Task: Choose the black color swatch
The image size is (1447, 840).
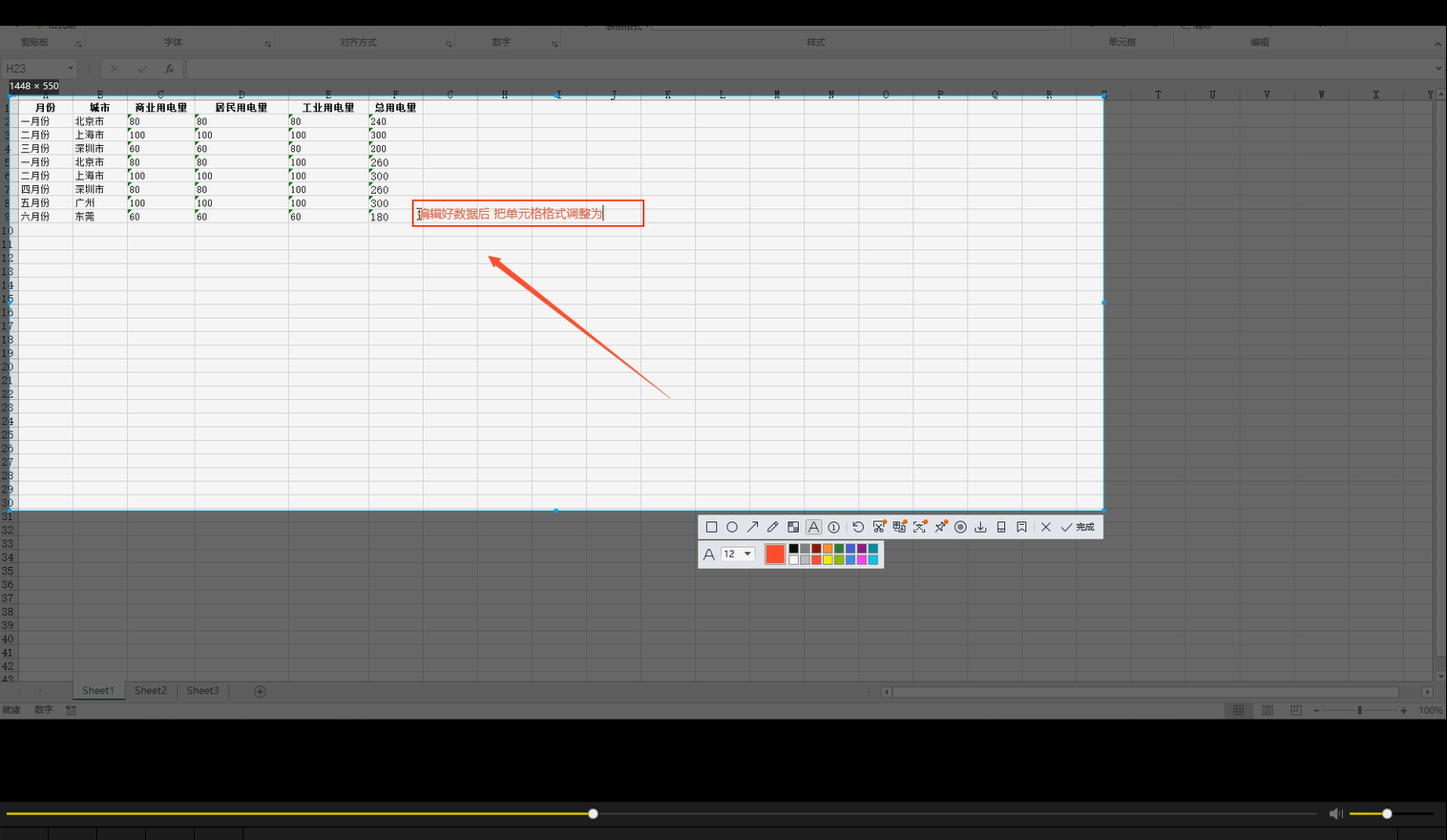Action: pos(793,549)
